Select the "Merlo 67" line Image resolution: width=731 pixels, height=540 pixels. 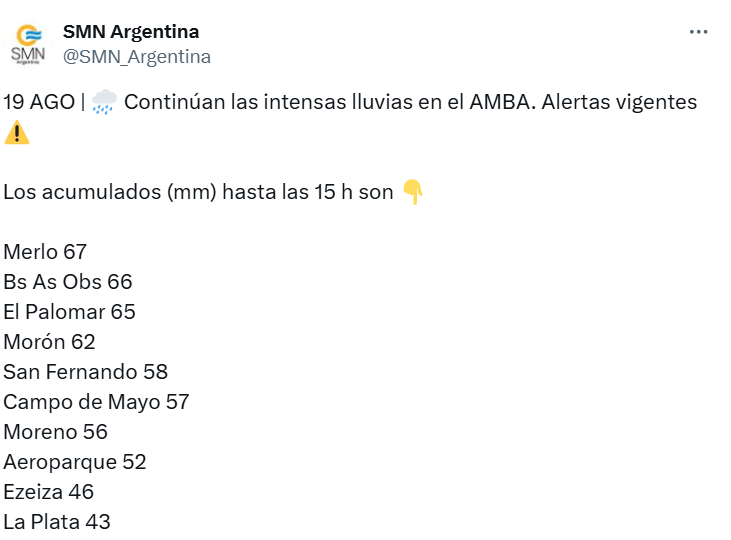click(x=45, y=252)
